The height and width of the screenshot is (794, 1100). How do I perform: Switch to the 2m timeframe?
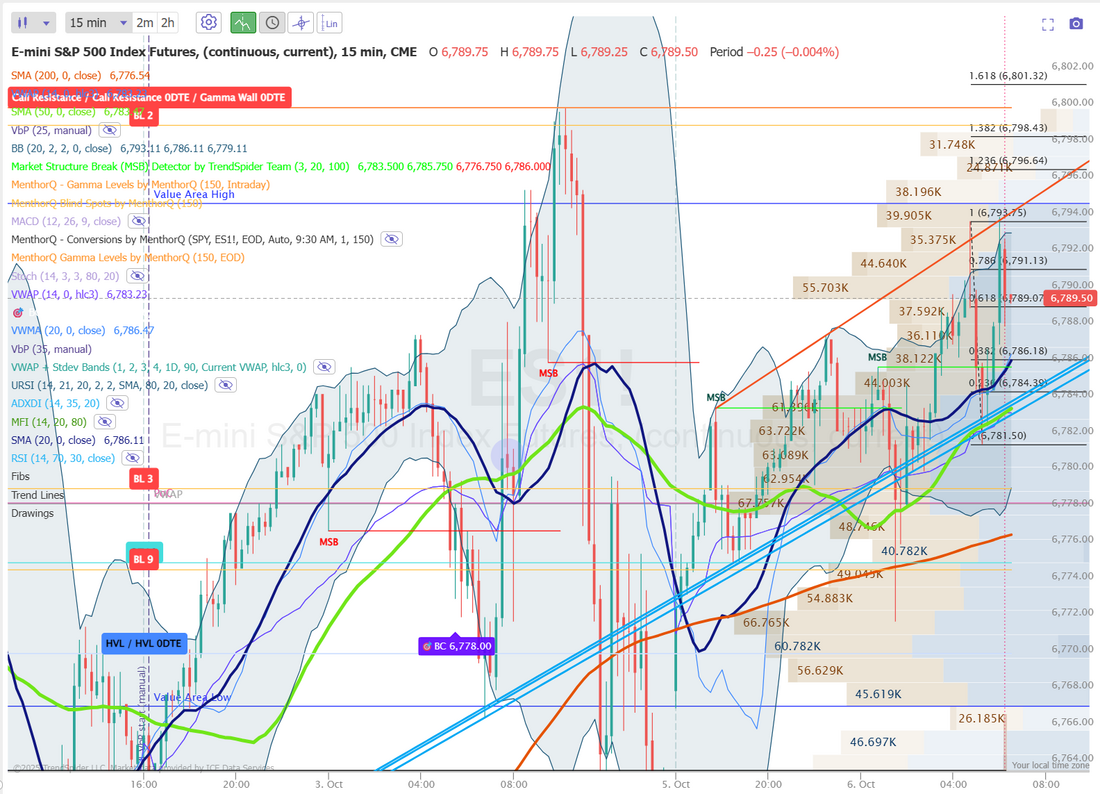(x=145, y=22)
